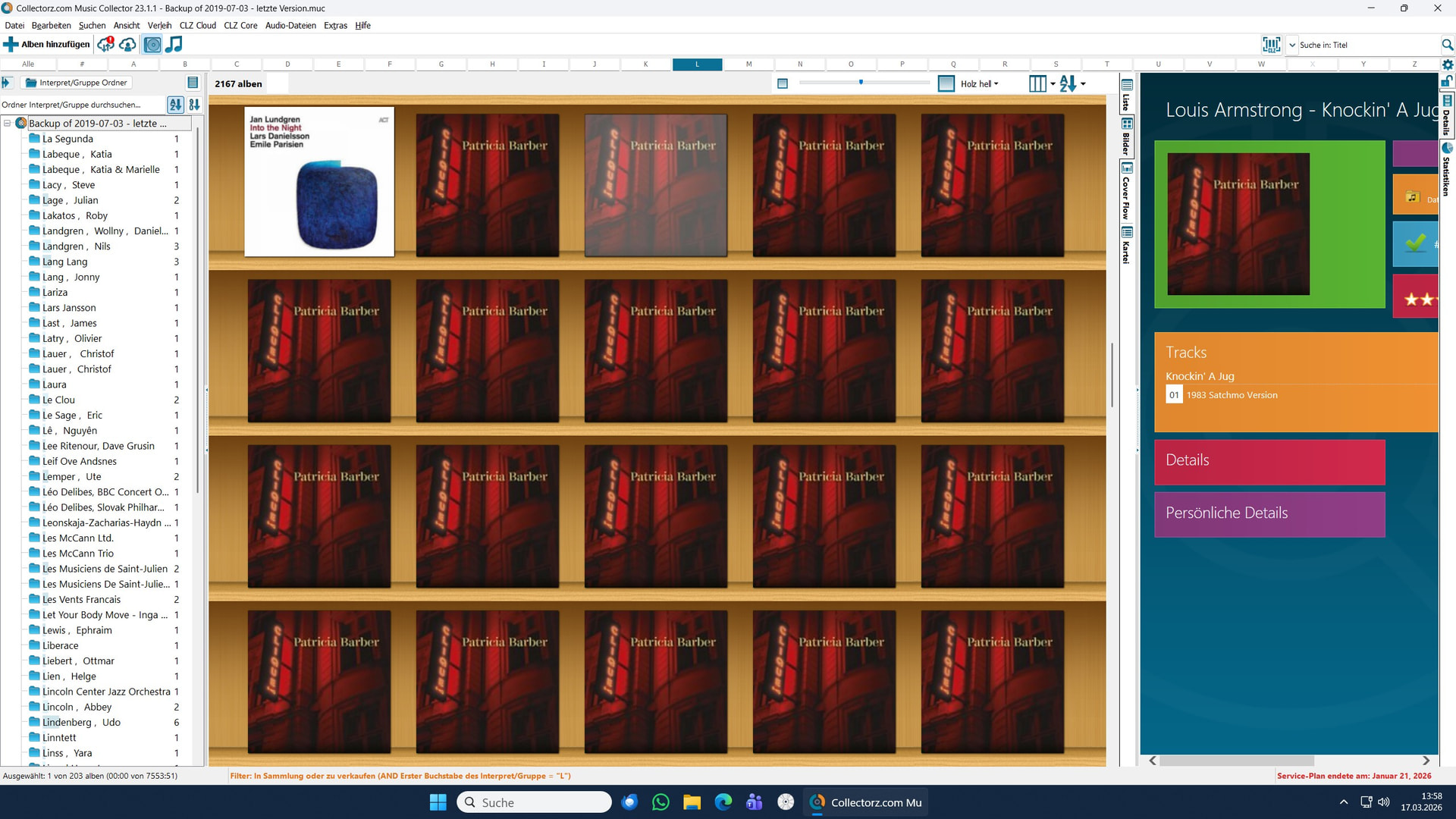Screen dimensions: 1456x819
Task: Click the thumbnail size slider
Action: click(x=861, y=82)
